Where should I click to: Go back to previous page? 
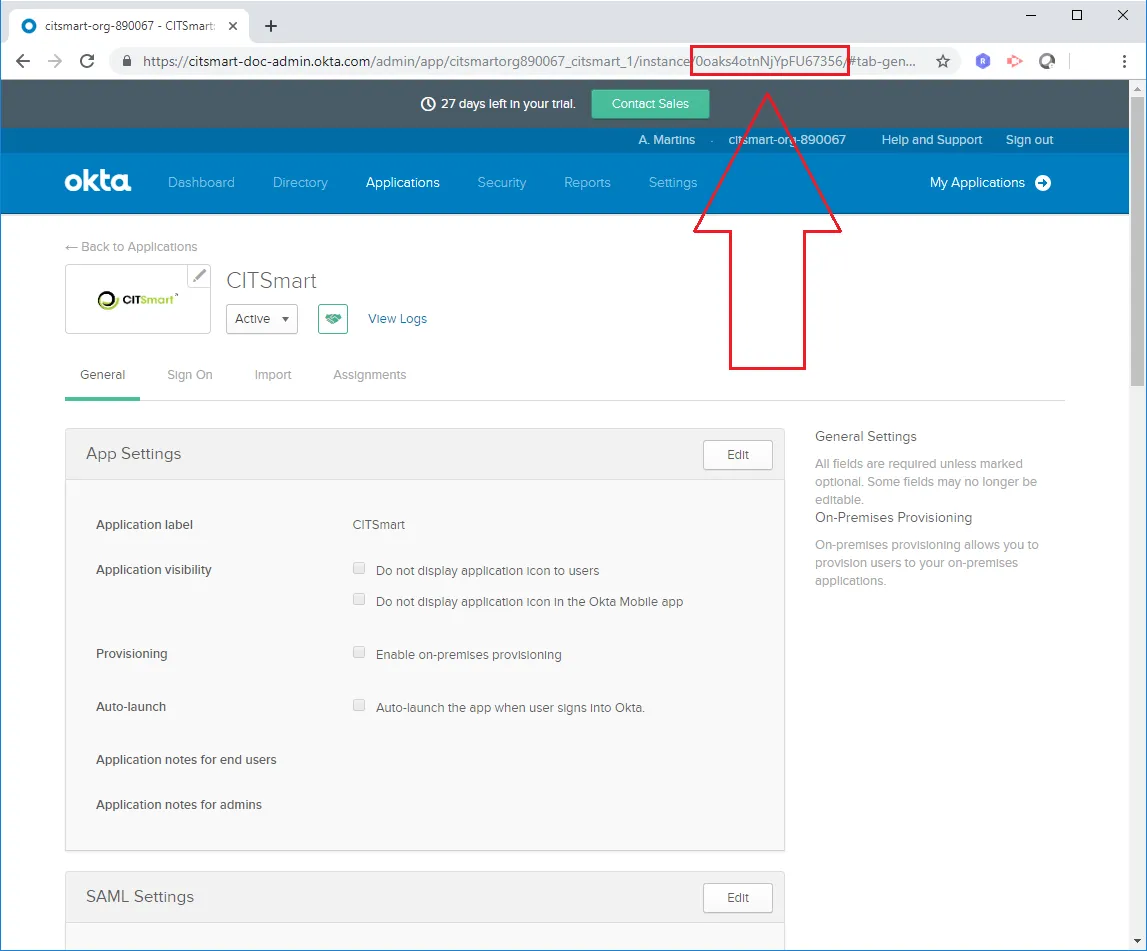click(x=23, y=61)
